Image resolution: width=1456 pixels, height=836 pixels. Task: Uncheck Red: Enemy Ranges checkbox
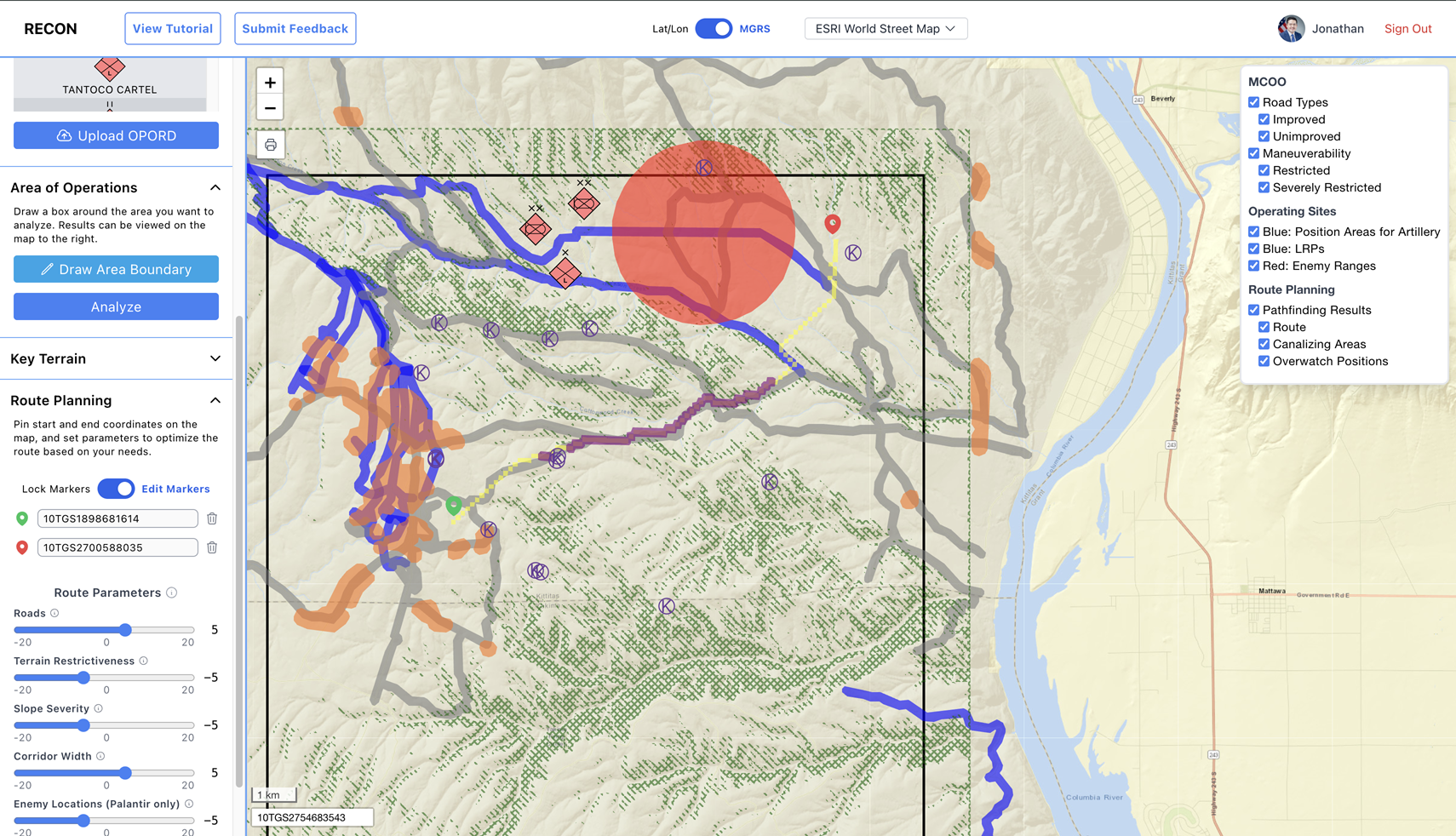(1253, 266)
